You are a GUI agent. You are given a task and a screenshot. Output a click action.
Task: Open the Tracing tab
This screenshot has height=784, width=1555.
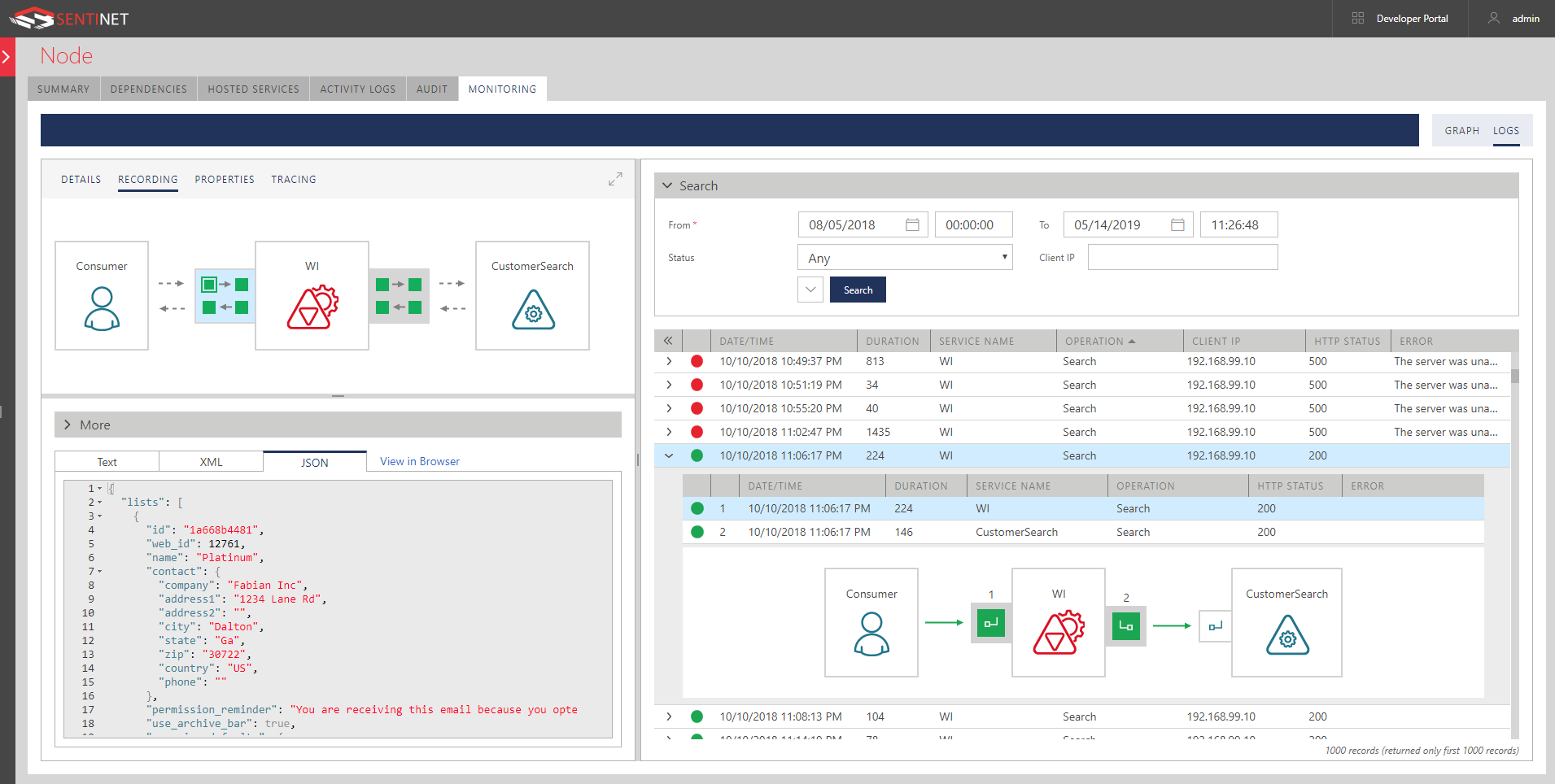point(294,180)
